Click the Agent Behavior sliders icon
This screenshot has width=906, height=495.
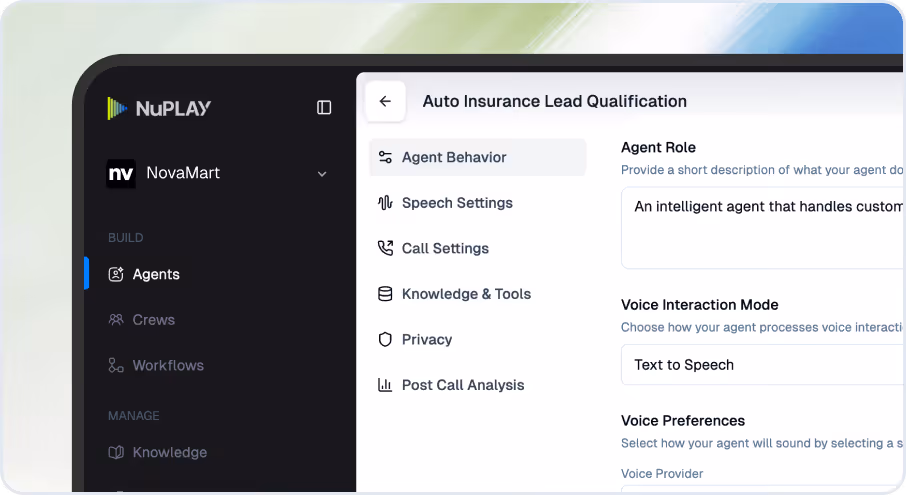point(385,157)
